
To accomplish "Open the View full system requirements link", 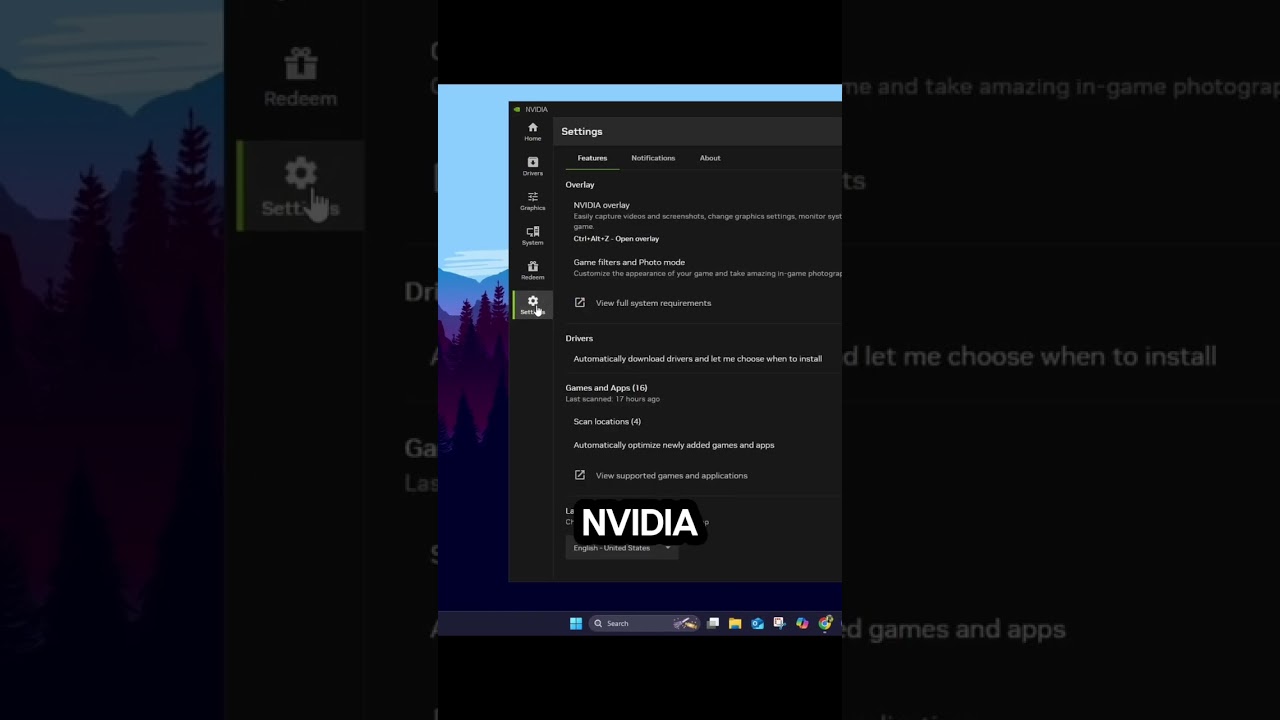I will (x=643, y=303).
